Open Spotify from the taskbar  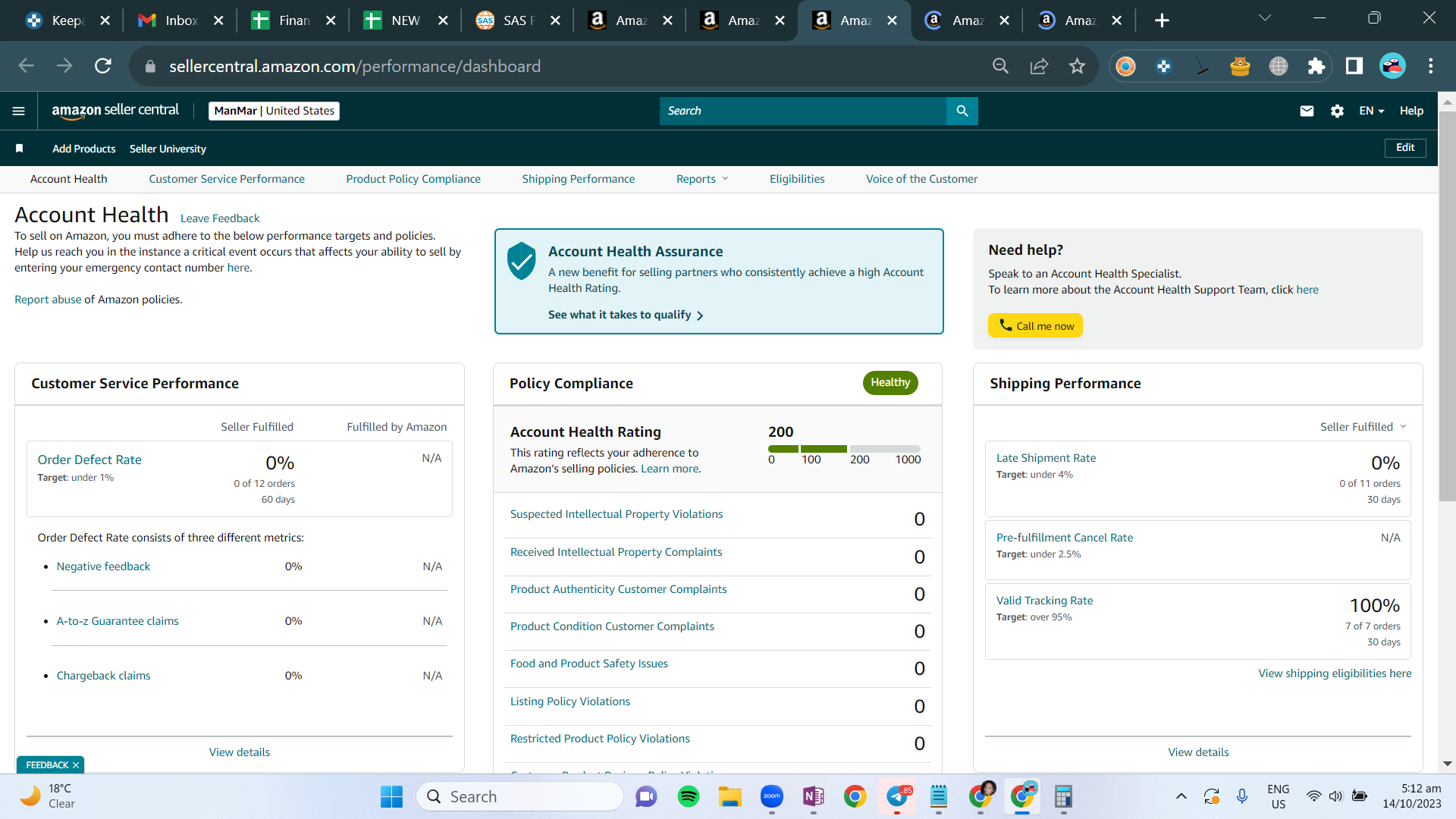coord(689,796)
